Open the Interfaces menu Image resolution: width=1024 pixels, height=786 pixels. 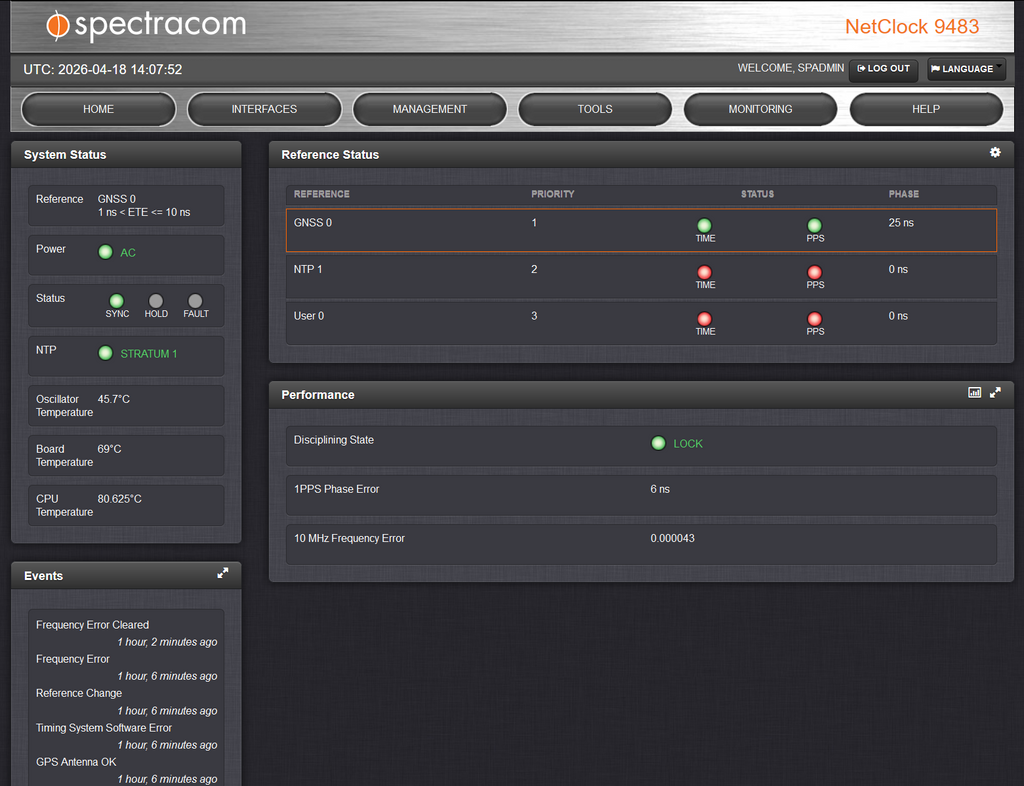click(x=264, y=109)
